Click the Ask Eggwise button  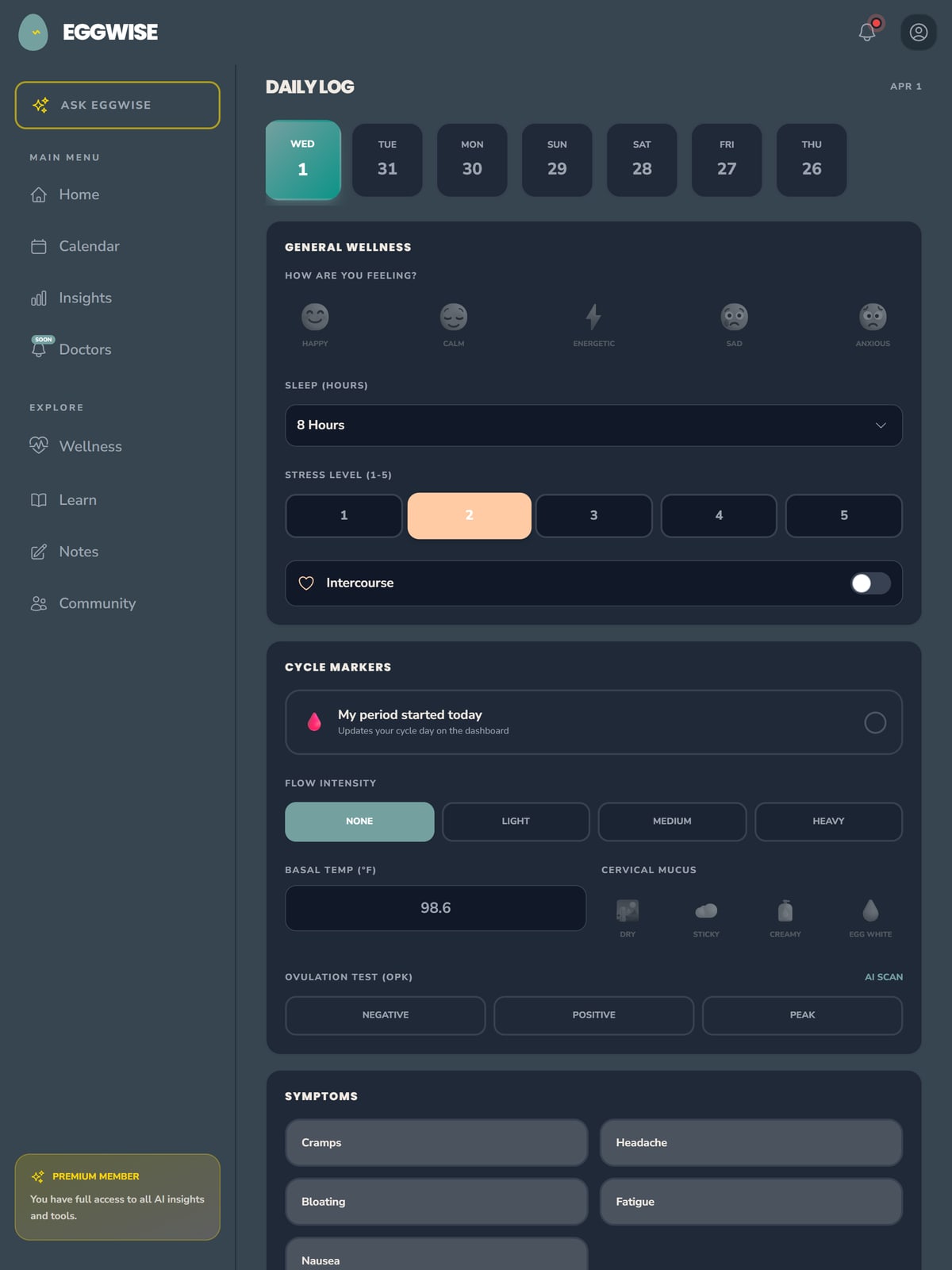[117, 105]
